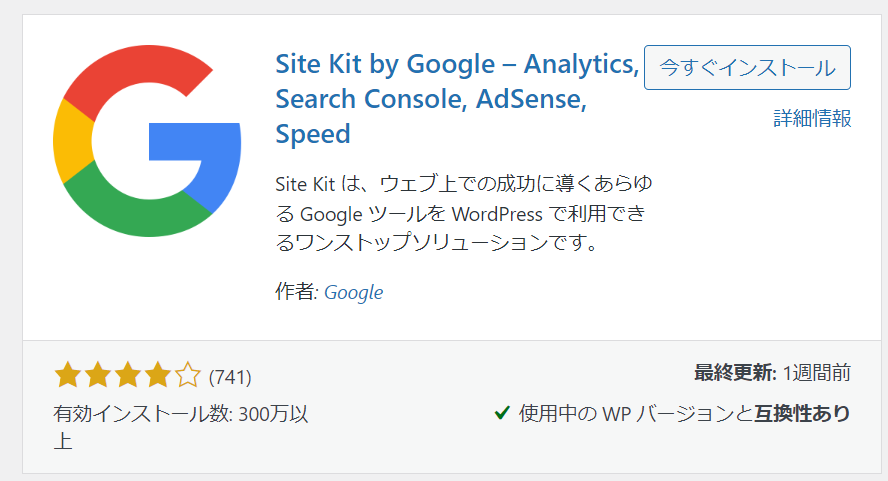Click the Site Kit description paragraph
The height and width of the screenshot is (481, 888).
[462, 213]
